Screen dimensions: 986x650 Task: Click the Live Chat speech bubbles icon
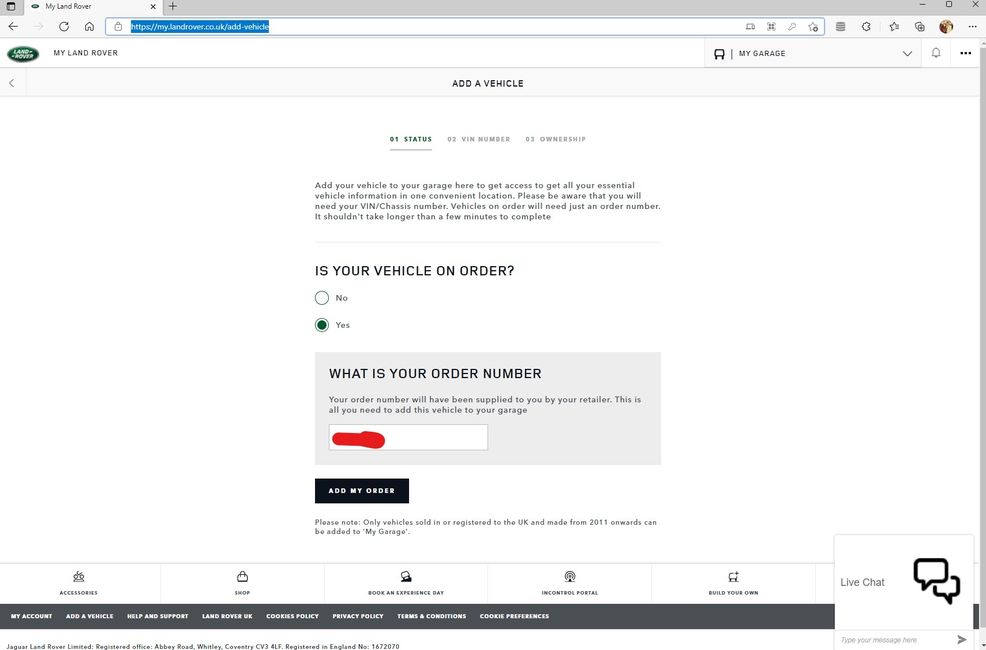pyautogui.click(x=936, y=580)
